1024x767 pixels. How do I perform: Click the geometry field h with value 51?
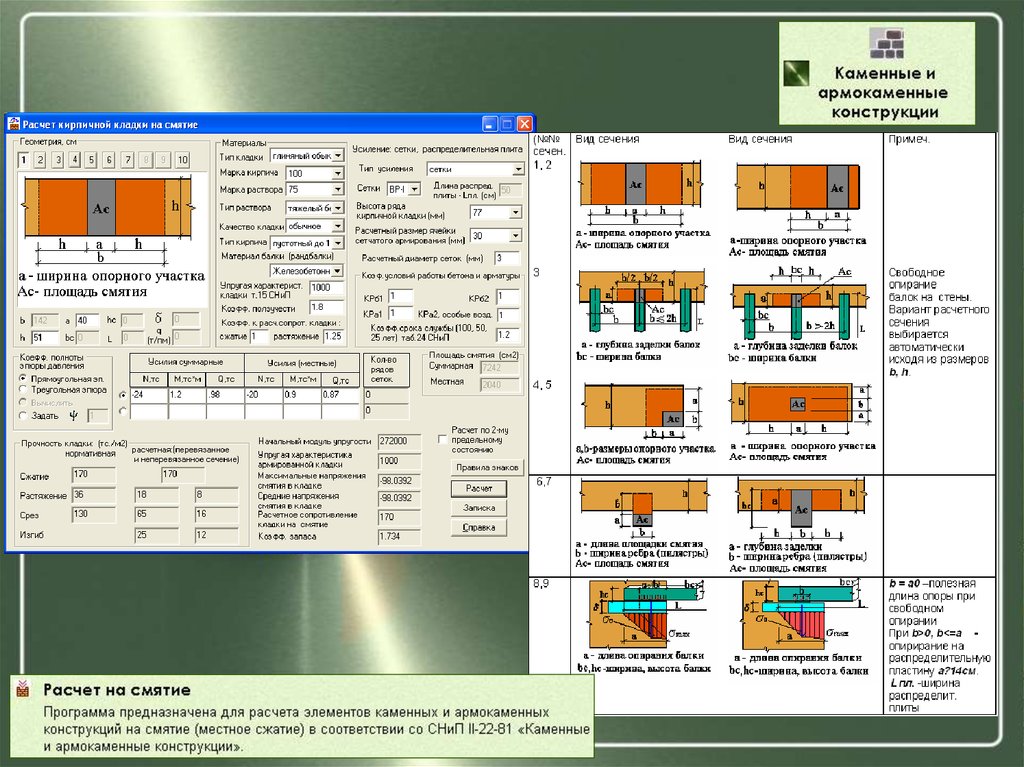point(44,338)
